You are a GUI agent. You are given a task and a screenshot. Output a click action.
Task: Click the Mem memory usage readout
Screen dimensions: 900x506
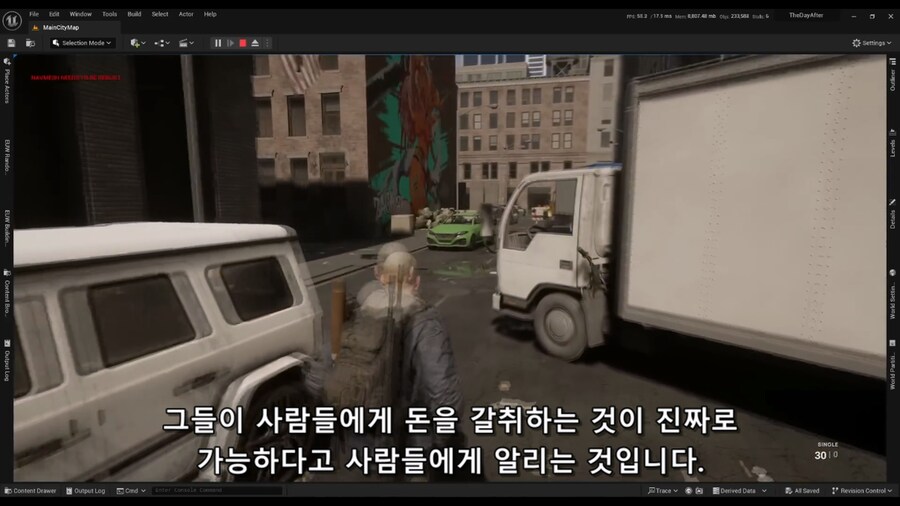[695, 16]
